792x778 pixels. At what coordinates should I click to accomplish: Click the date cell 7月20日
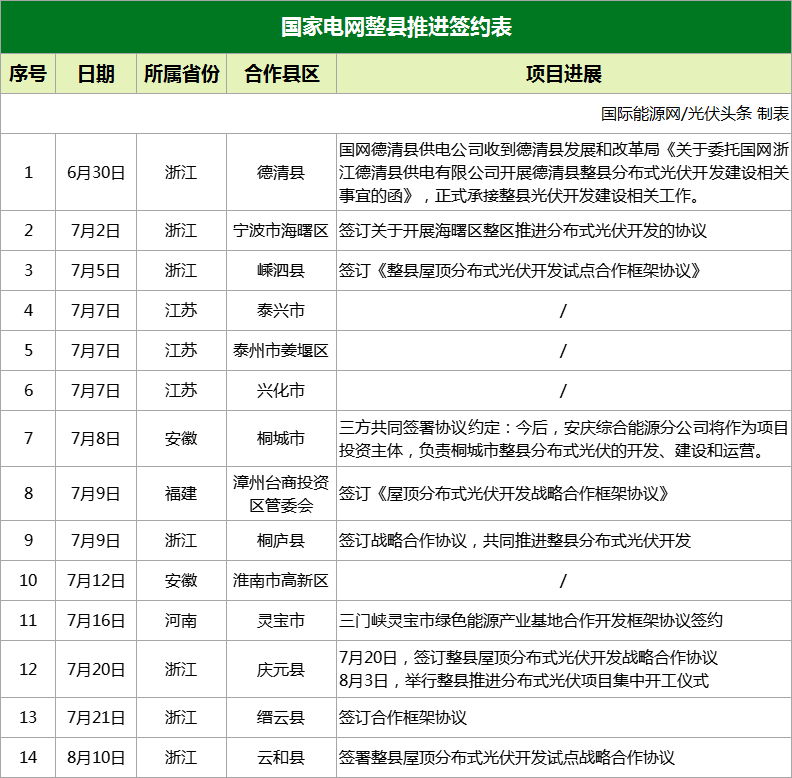(95, 669)
